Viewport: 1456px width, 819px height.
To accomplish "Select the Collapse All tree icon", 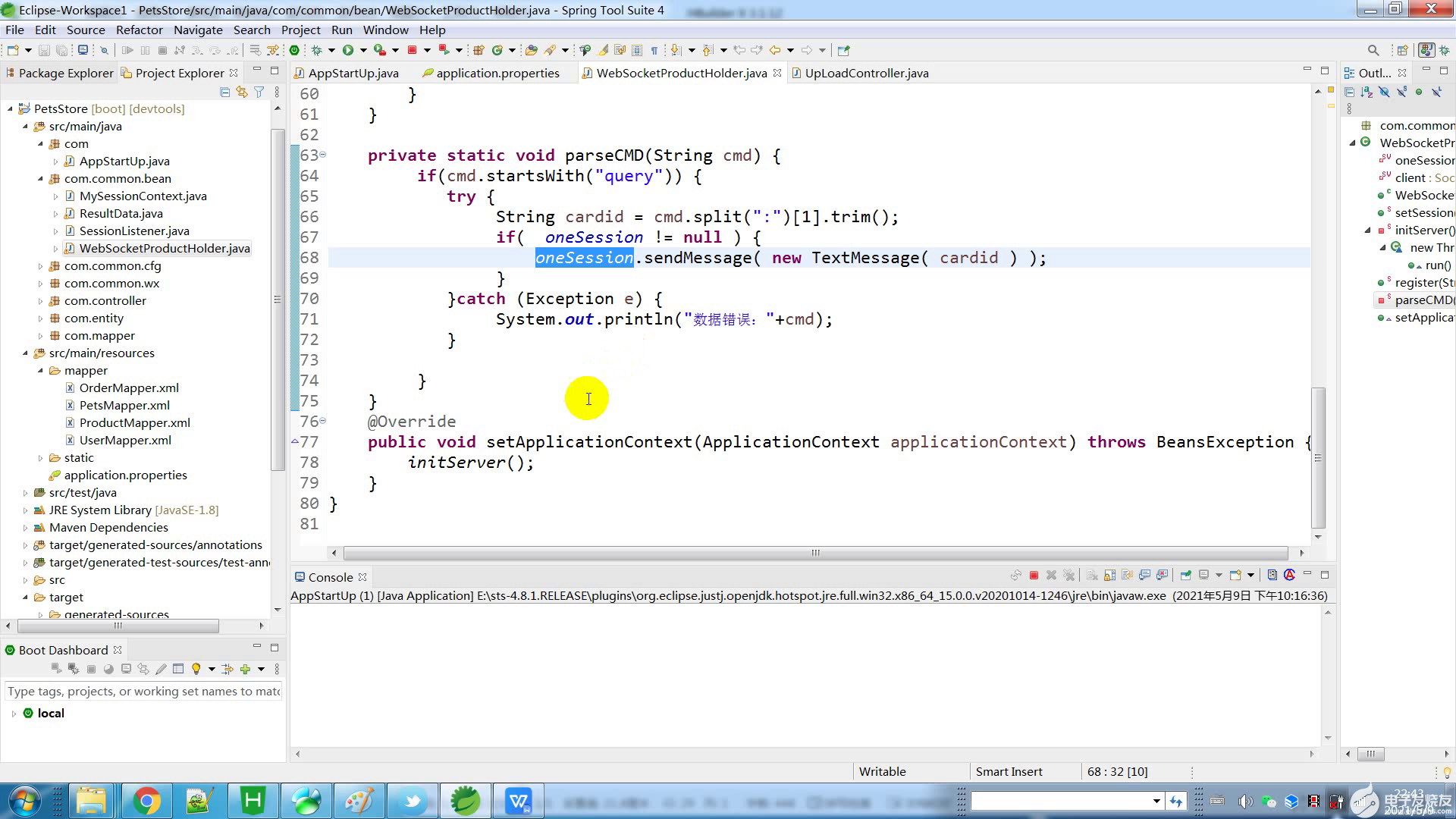I will 223,91.
